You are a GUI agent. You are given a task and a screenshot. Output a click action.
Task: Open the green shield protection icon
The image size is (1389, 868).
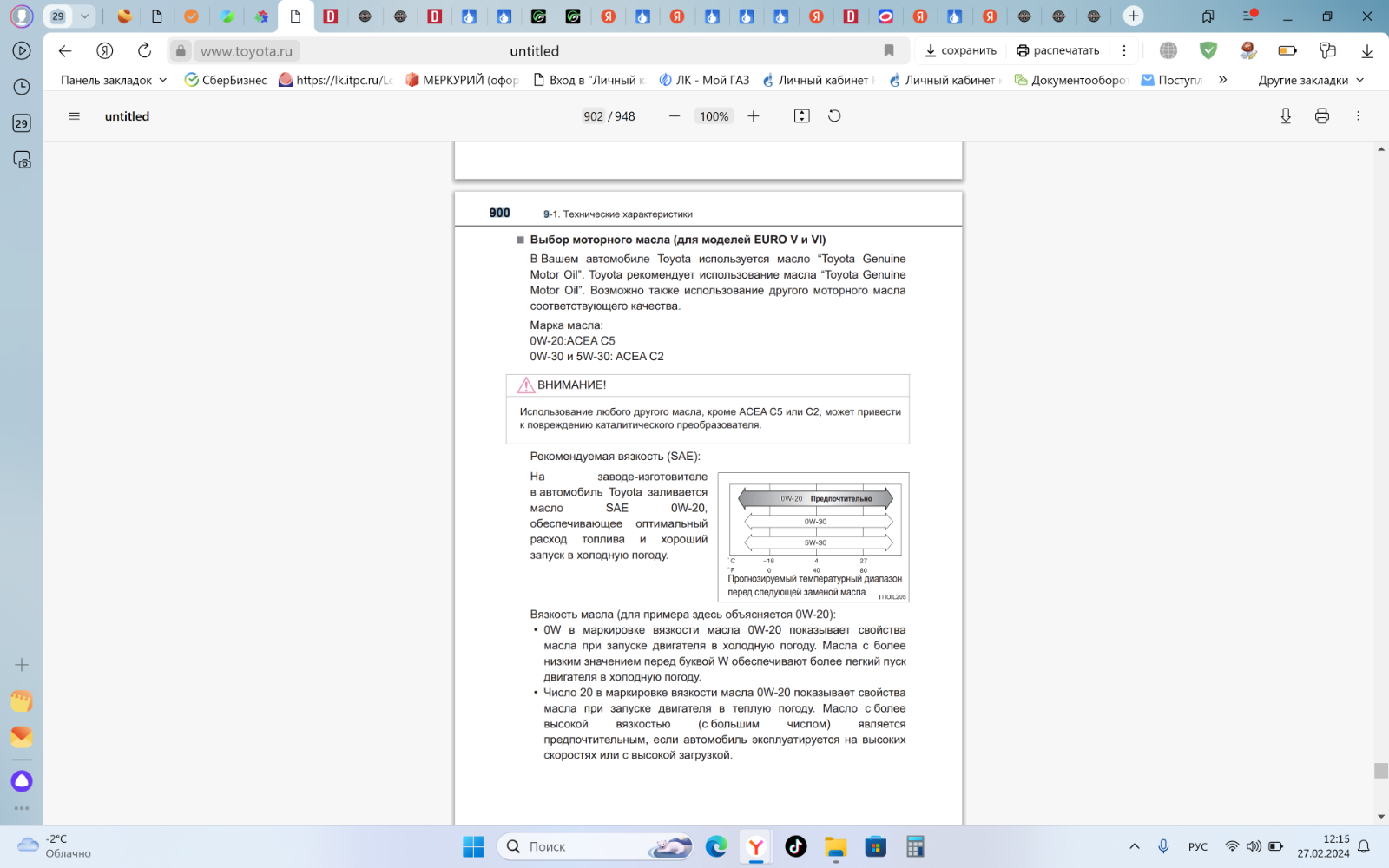coord(1208,50)
